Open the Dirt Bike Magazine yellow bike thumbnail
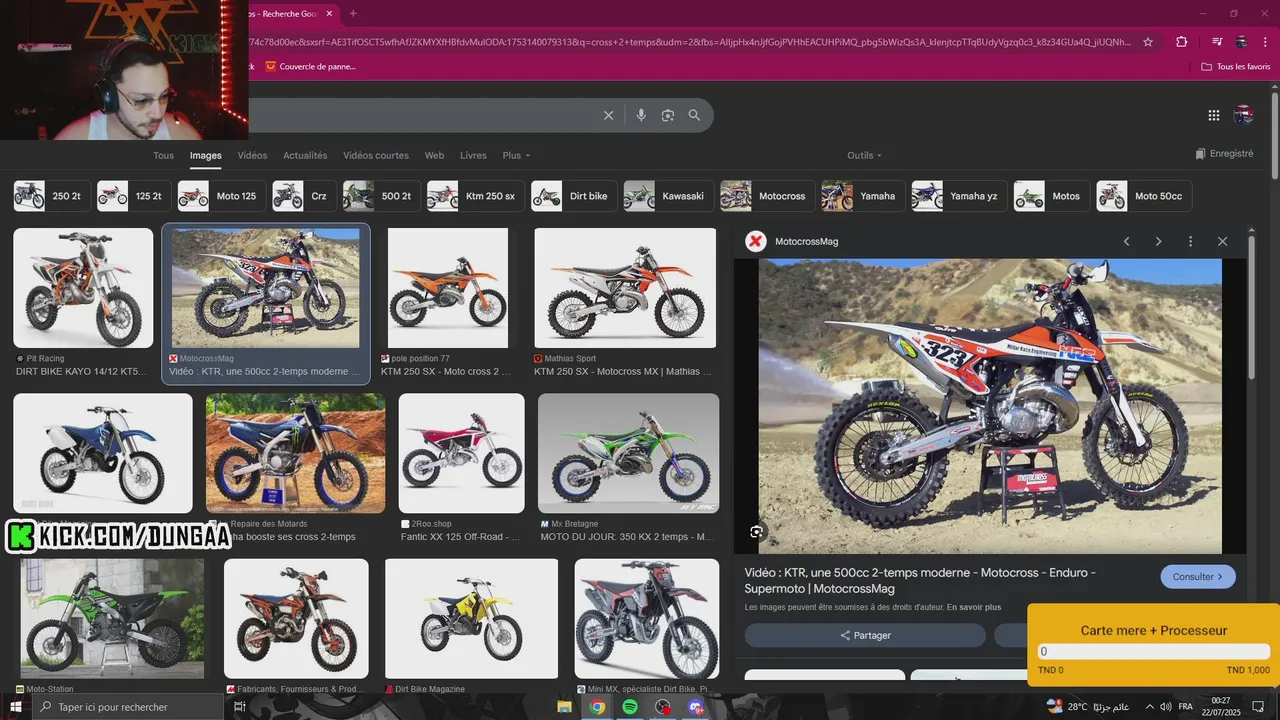 tap(471, 618)
